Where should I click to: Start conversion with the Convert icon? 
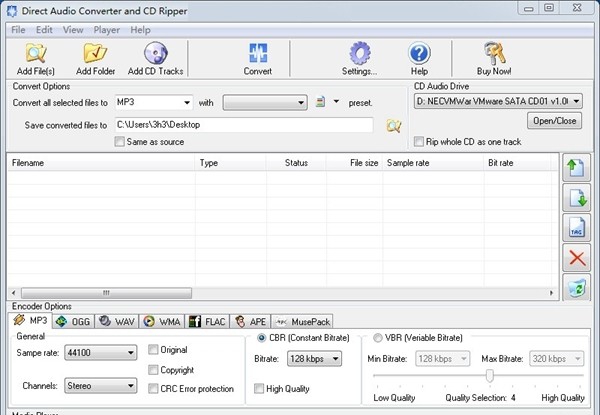[x=258, y=53]
